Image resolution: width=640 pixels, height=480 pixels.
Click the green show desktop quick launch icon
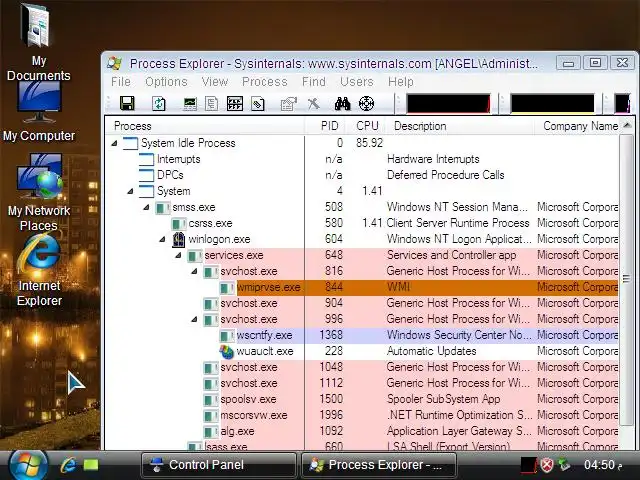(91, 465)
